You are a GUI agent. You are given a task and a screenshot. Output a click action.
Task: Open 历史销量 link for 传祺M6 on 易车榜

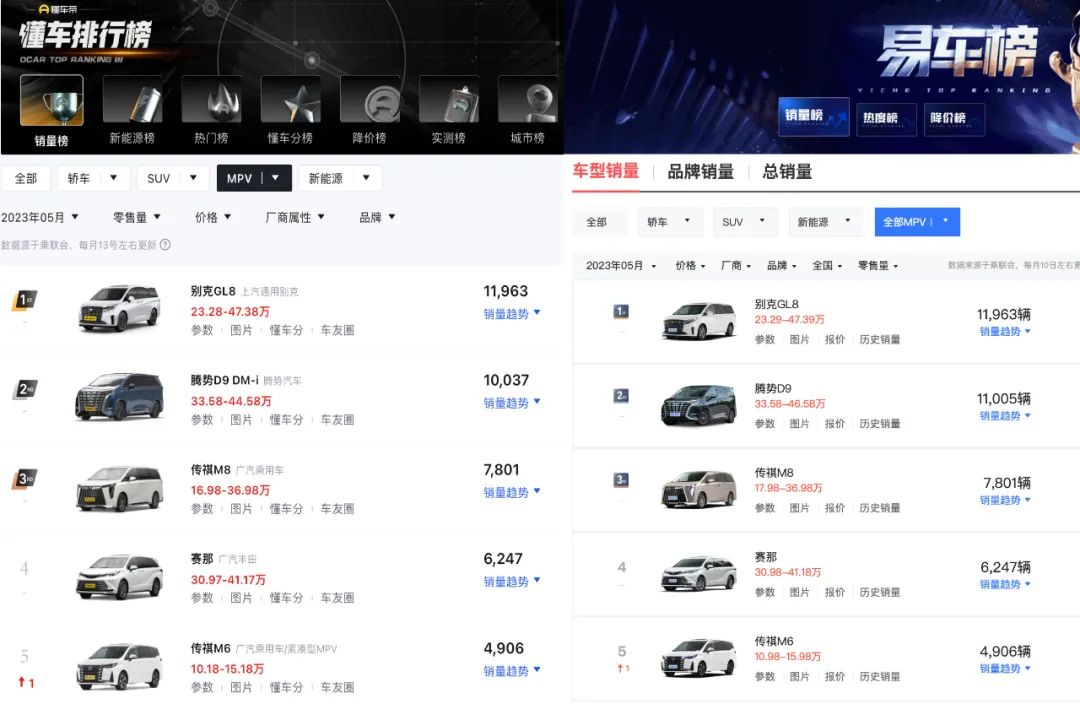click(880, 676)
